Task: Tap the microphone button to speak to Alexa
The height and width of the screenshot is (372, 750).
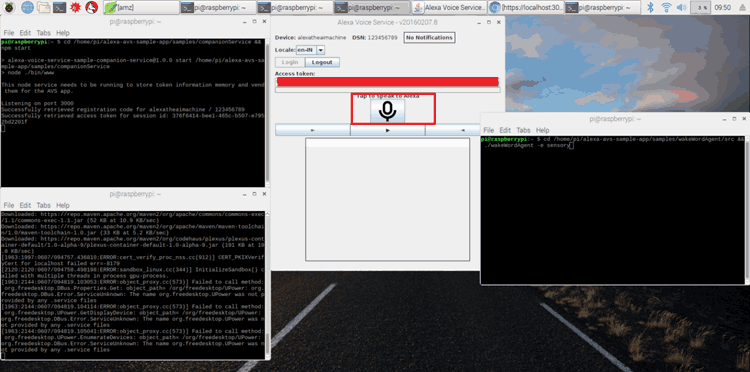Action: click(x=387, y=111)
